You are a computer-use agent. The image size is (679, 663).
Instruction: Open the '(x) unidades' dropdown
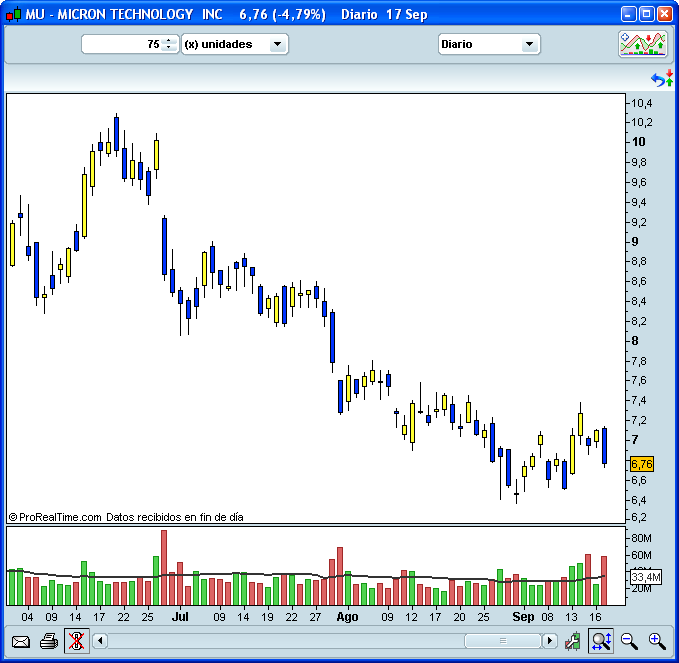(x=235, y=44)
